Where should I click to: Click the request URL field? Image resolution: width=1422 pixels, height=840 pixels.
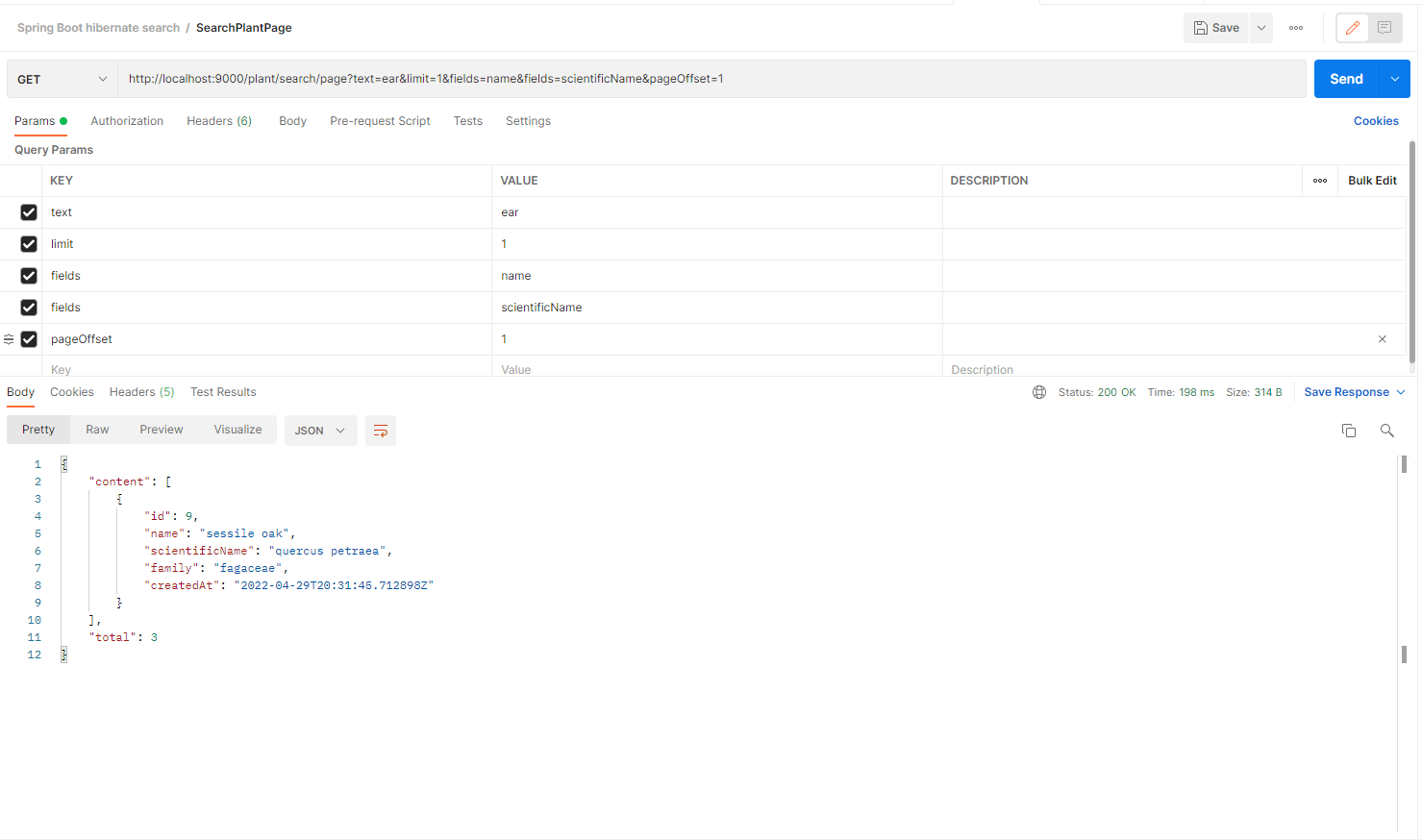tap(711, 79)
